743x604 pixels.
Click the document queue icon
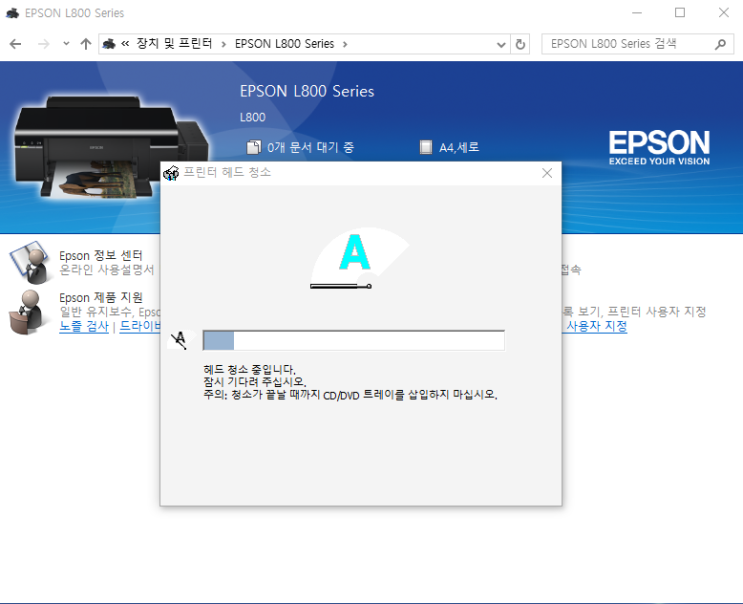[254, 147]
